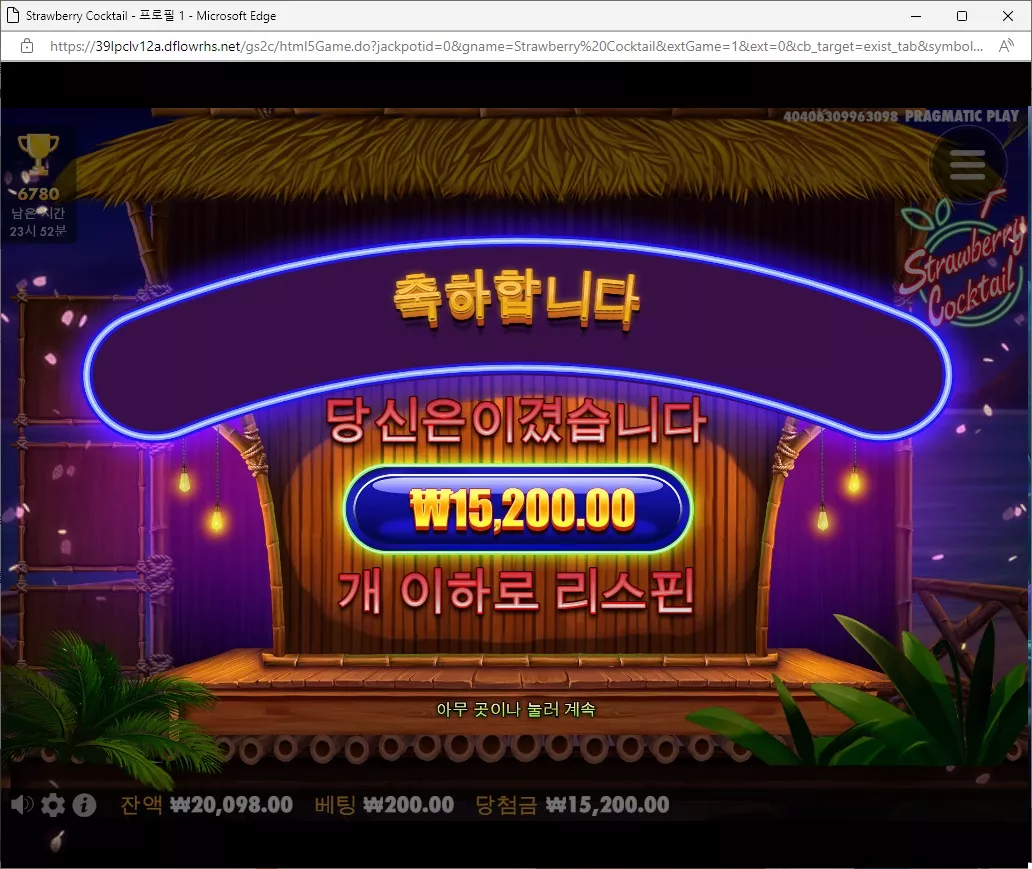Click the PRAGMATIC PLAY label
This screenshot has width=1032, height=869.
coord(962,117)
